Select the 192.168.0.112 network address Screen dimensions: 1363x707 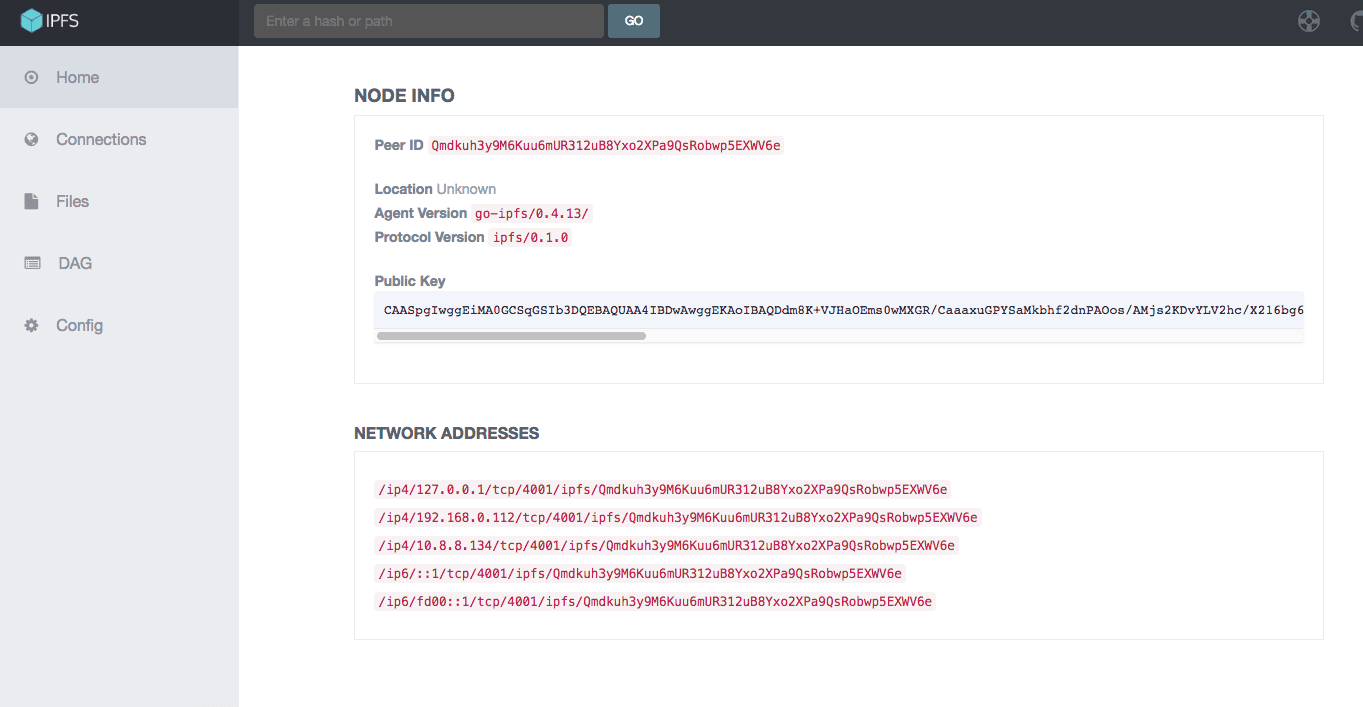[677, 518]
